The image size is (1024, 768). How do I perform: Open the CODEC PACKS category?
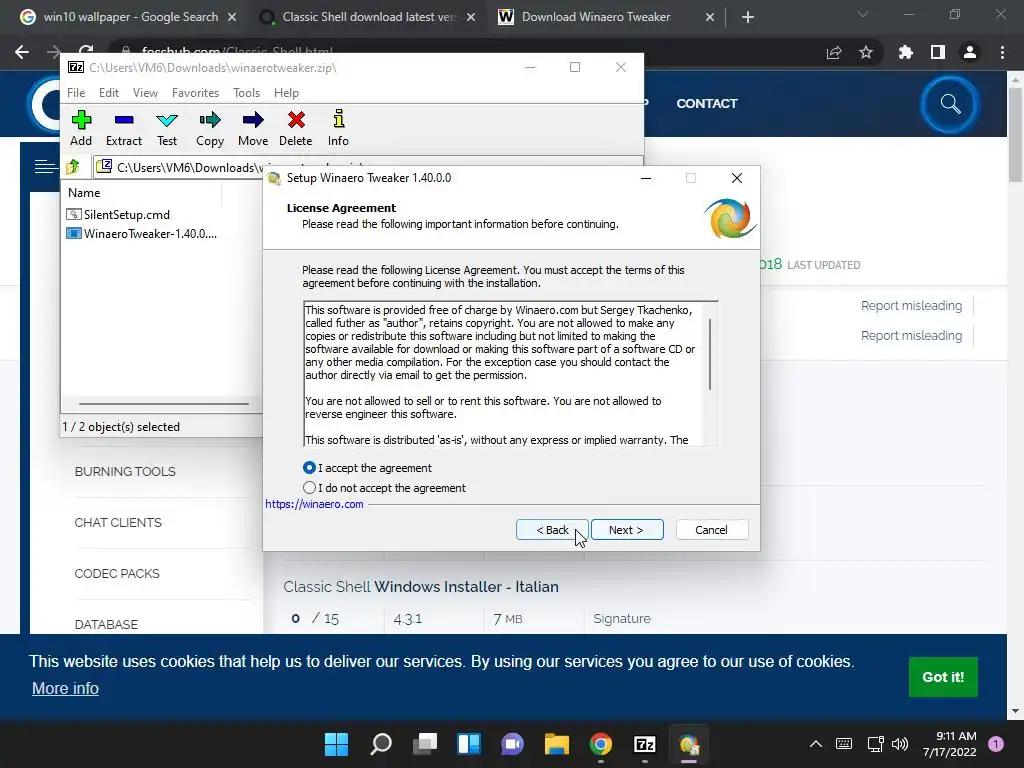(117, 573)
